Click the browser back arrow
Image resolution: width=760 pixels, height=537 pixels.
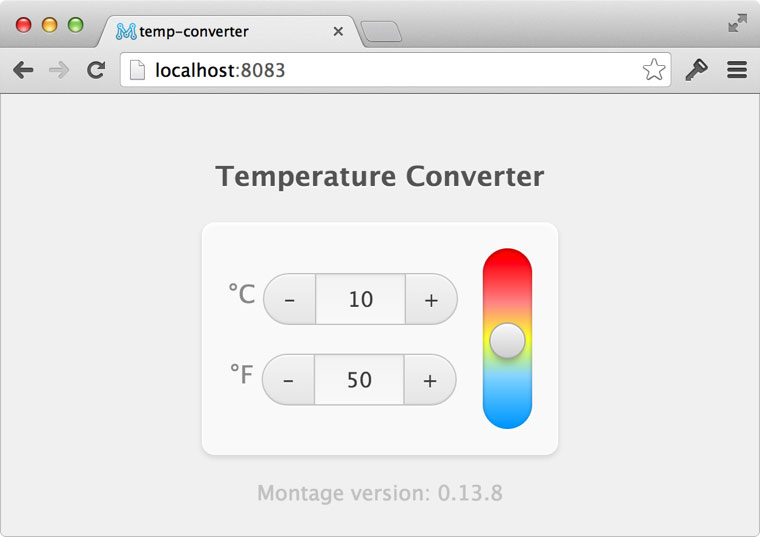pos(23,70)
